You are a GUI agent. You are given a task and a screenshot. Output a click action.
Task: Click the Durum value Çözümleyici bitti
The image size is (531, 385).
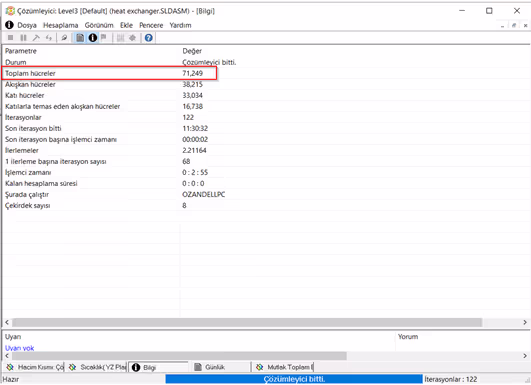click(x=209, y=62)
